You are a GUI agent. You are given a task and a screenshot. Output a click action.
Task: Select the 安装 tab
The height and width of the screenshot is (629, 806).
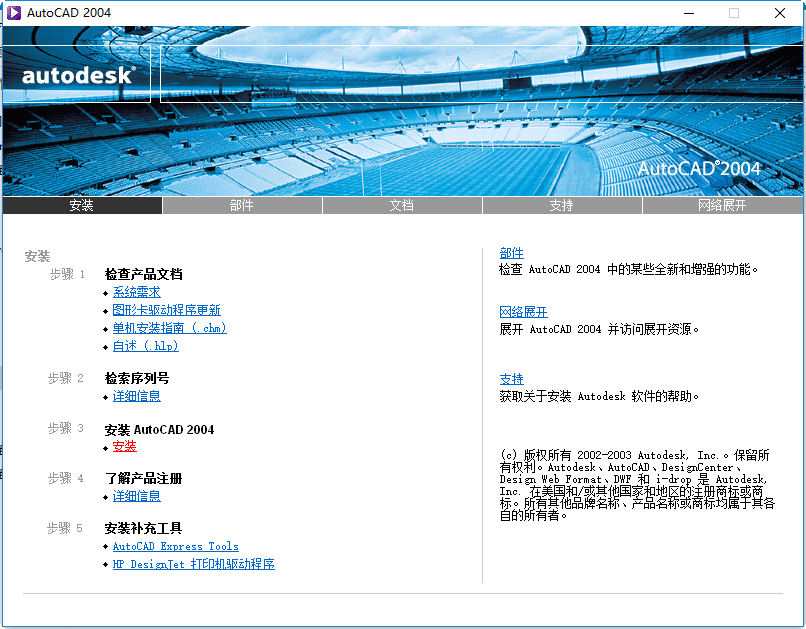(83, 205)
